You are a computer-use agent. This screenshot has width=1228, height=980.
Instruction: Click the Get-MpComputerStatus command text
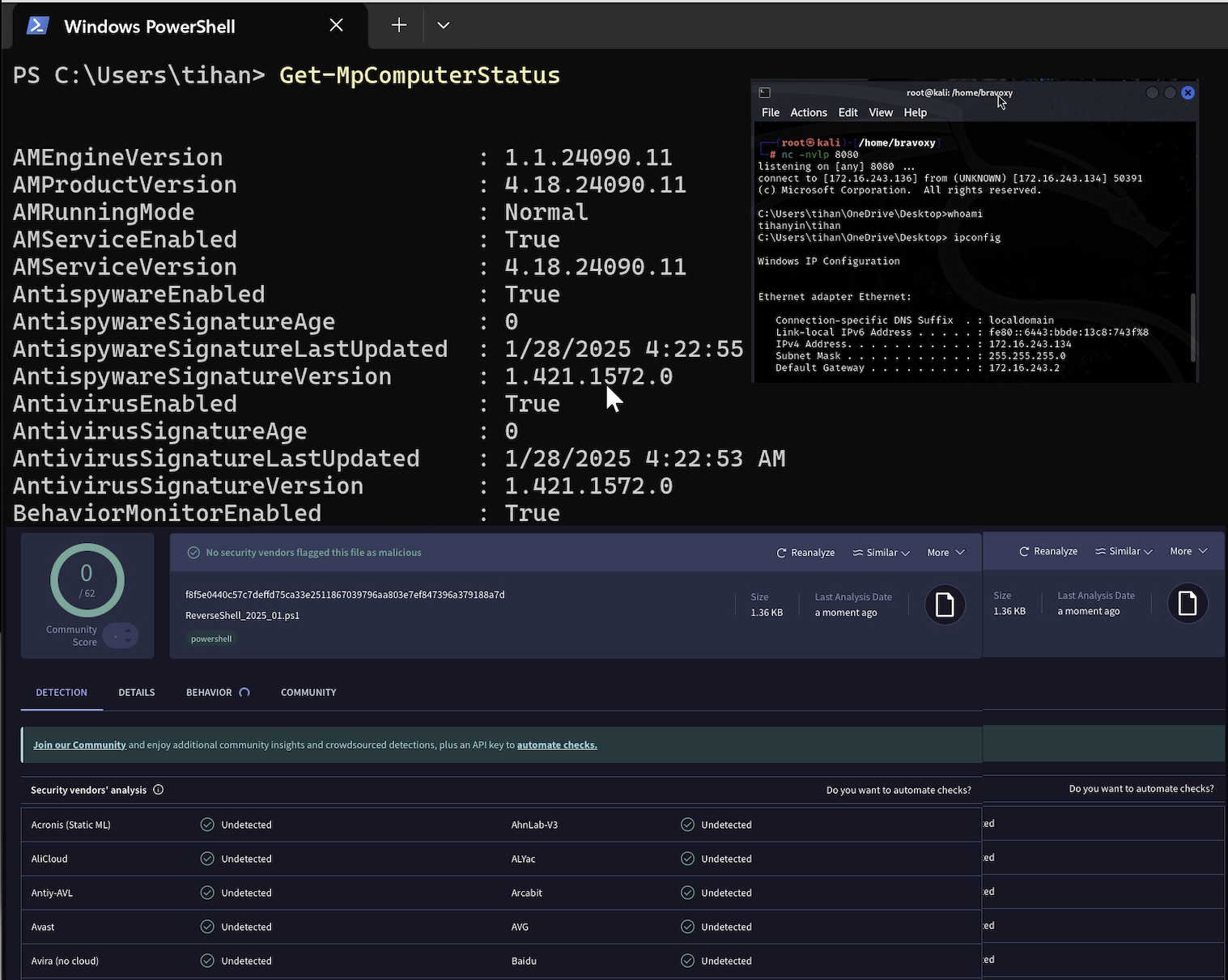click(419, 75)
